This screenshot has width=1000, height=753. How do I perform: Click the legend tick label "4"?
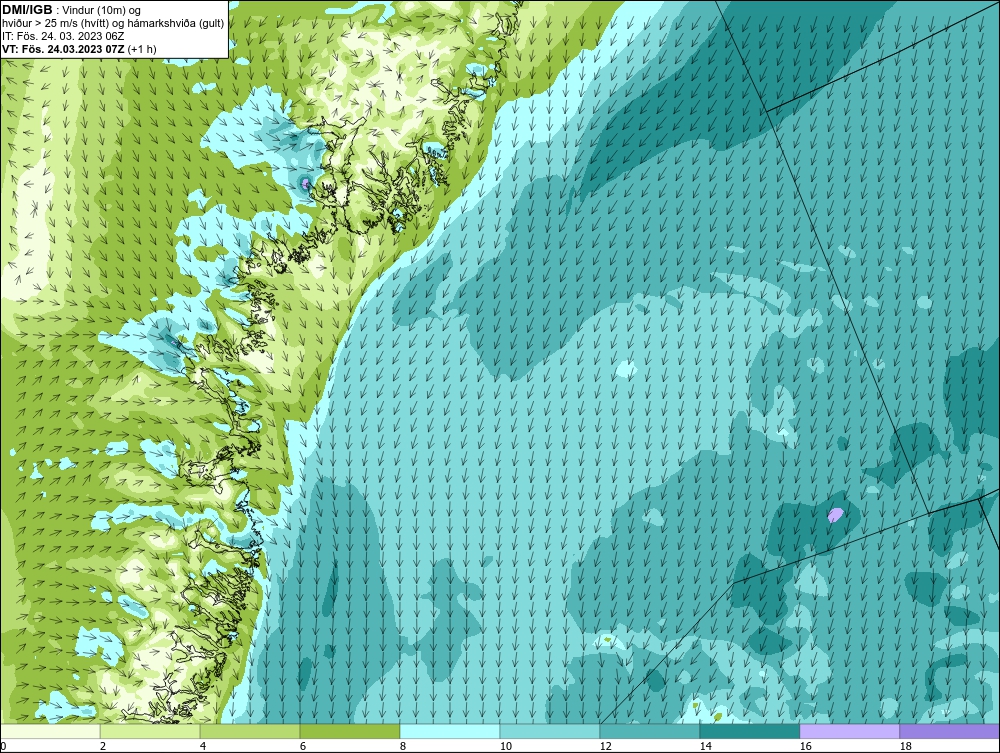click(203, 746)
